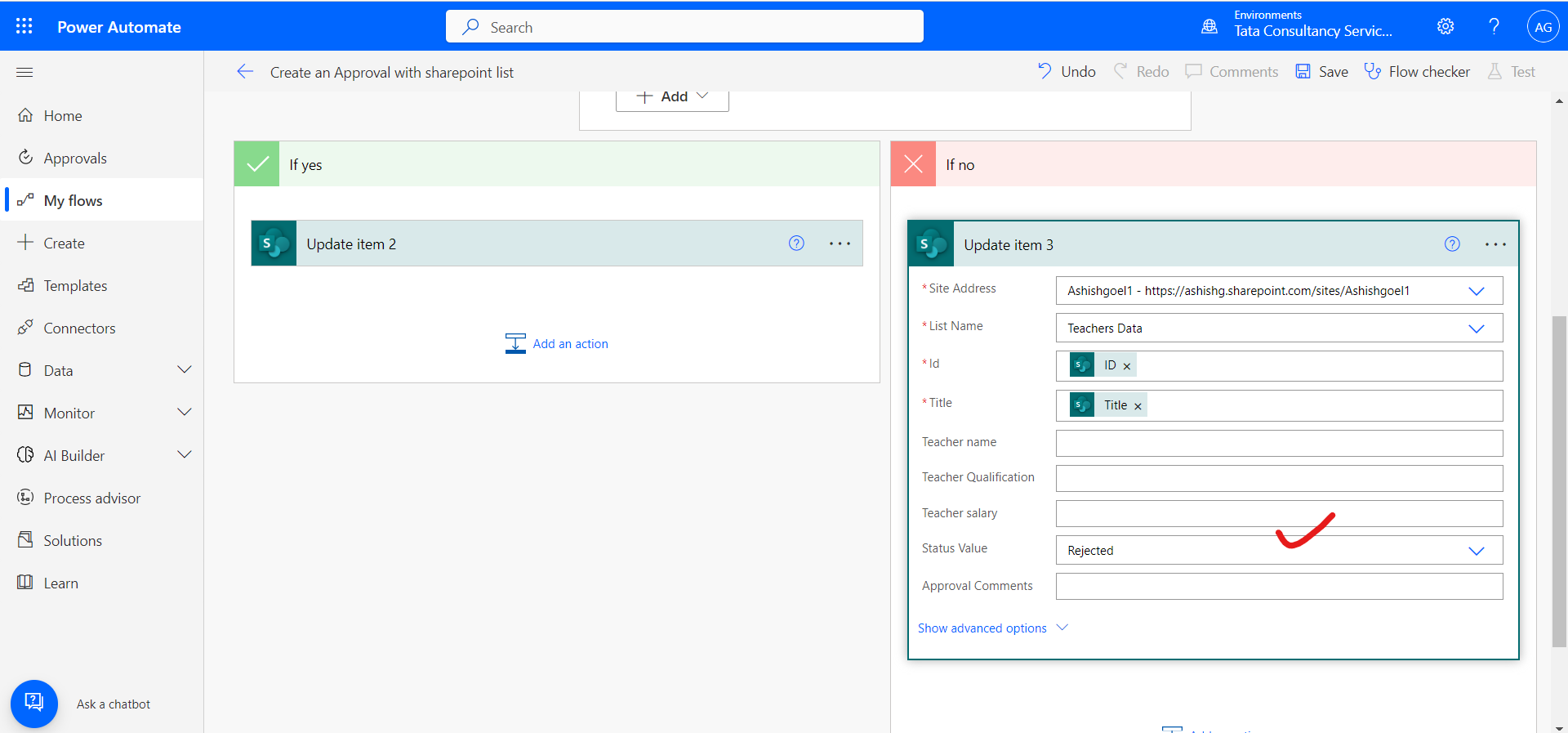Save the flow
The height and width of the screenshot is (733, 1568).
pos(1322,72)
